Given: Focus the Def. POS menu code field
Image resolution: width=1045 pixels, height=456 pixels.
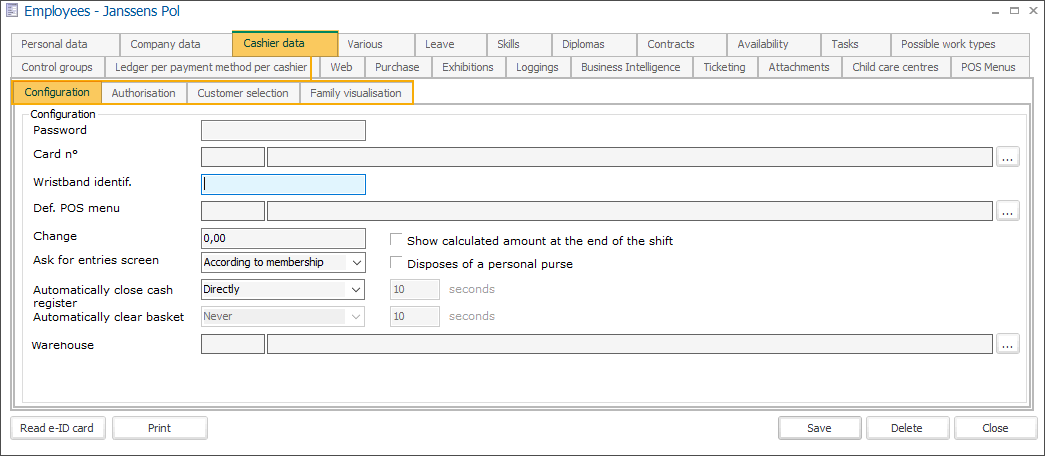Looking at the screenshot, I should pyautogui.click(x=233, y=211).
